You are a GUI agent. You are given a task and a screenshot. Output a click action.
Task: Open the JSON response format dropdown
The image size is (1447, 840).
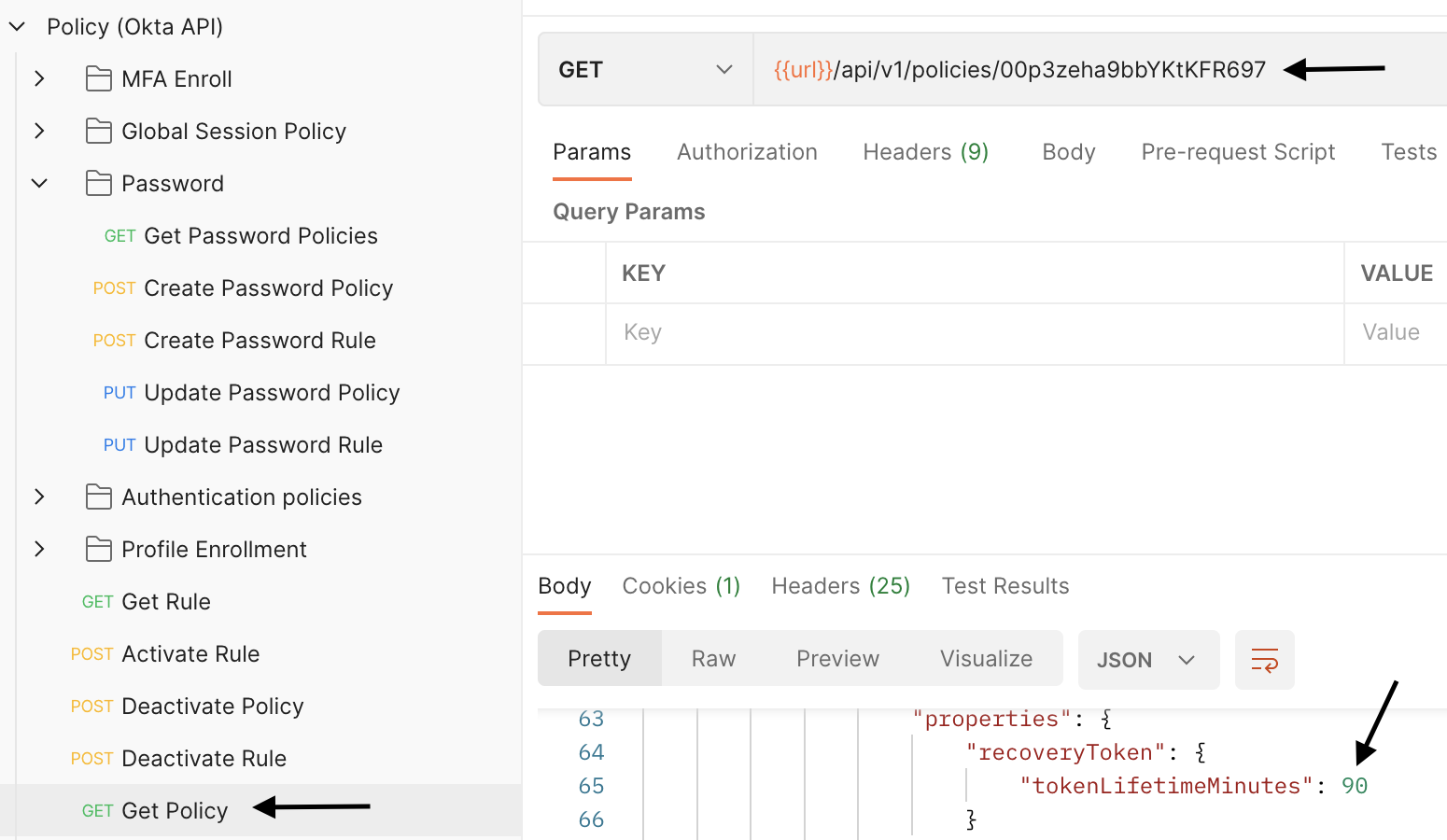[1147, 660]
